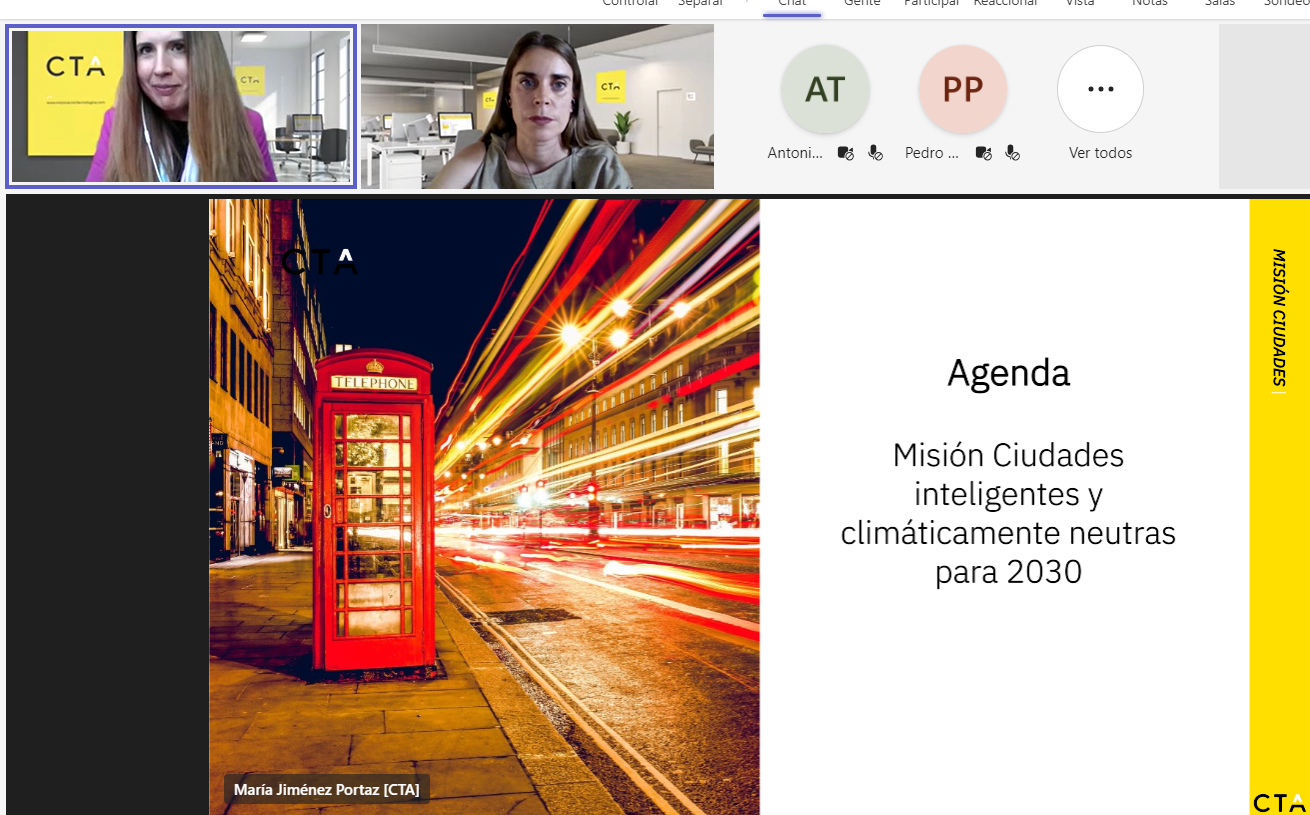Select the PP participant avatar

pyautogui.click(x=963, y=89)
